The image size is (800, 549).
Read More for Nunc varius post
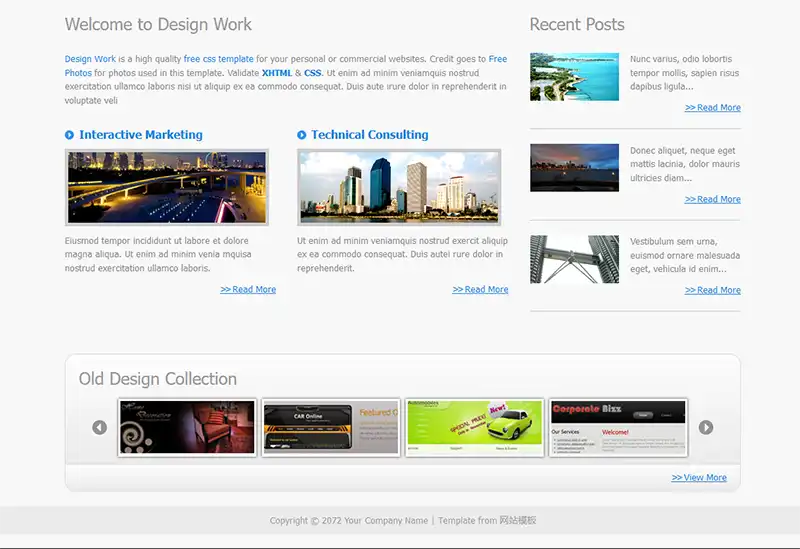coord(713,107)
